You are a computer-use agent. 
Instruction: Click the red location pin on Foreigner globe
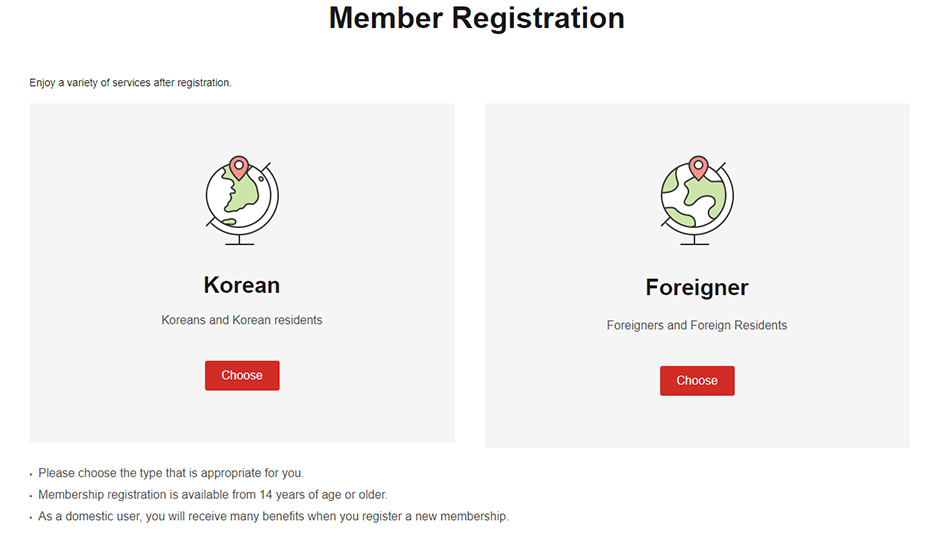(698, 166)
